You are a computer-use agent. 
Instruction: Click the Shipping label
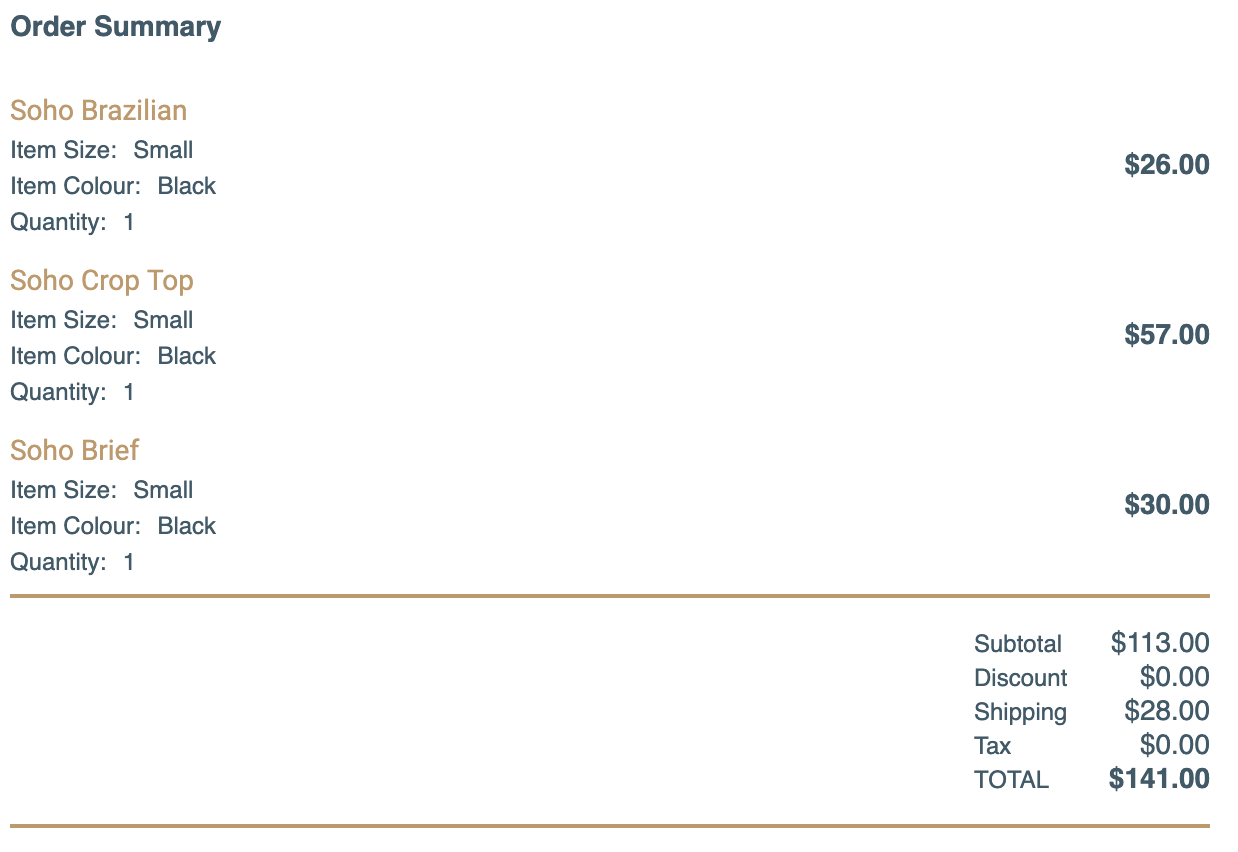pos(1020,712)
